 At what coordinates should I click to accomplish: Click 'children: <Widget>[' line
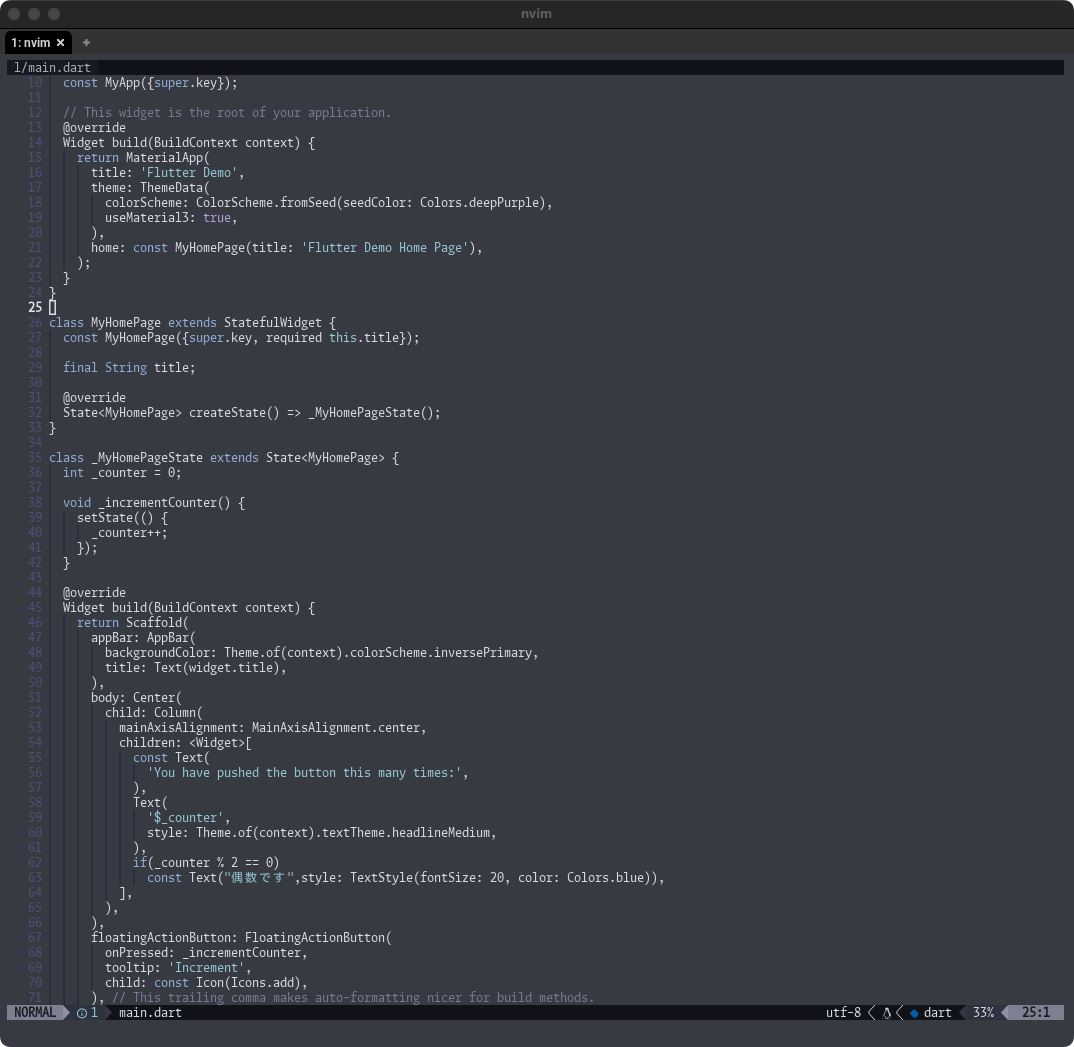(x=185, y=743)
